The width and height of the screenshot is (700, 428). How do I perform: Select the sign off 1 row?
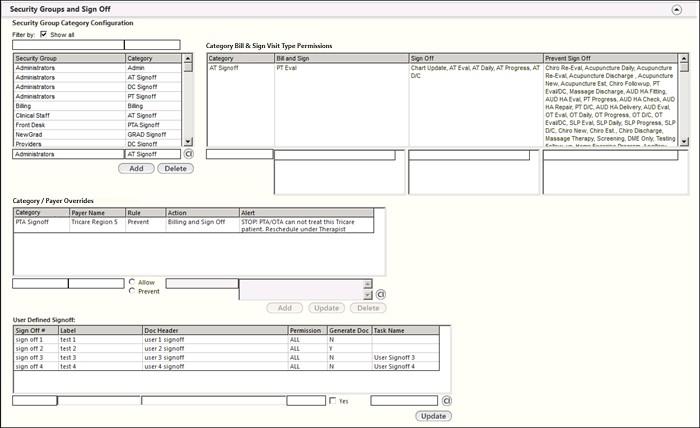(226, 340)
